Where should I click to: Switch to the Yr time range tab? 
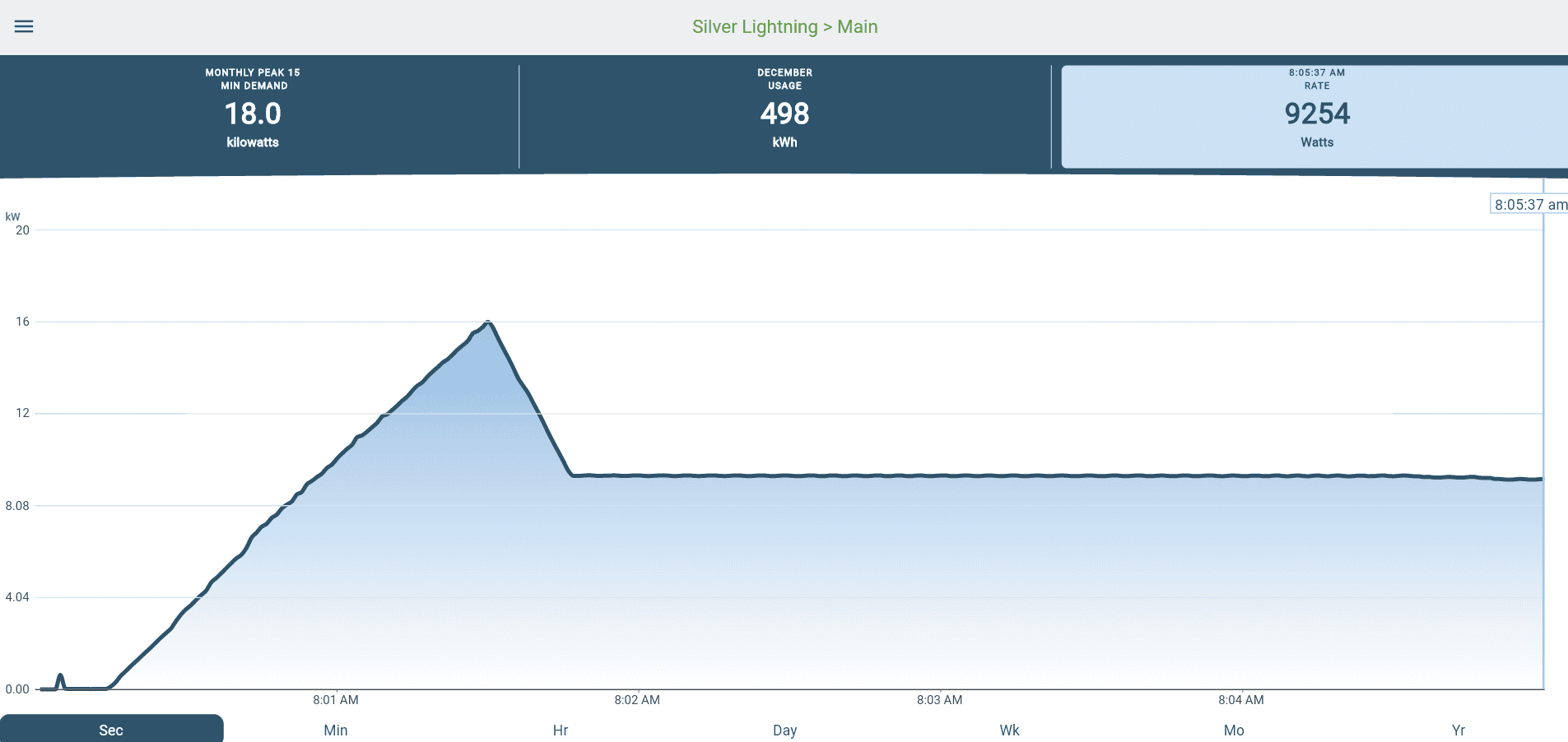[1458, 730]
